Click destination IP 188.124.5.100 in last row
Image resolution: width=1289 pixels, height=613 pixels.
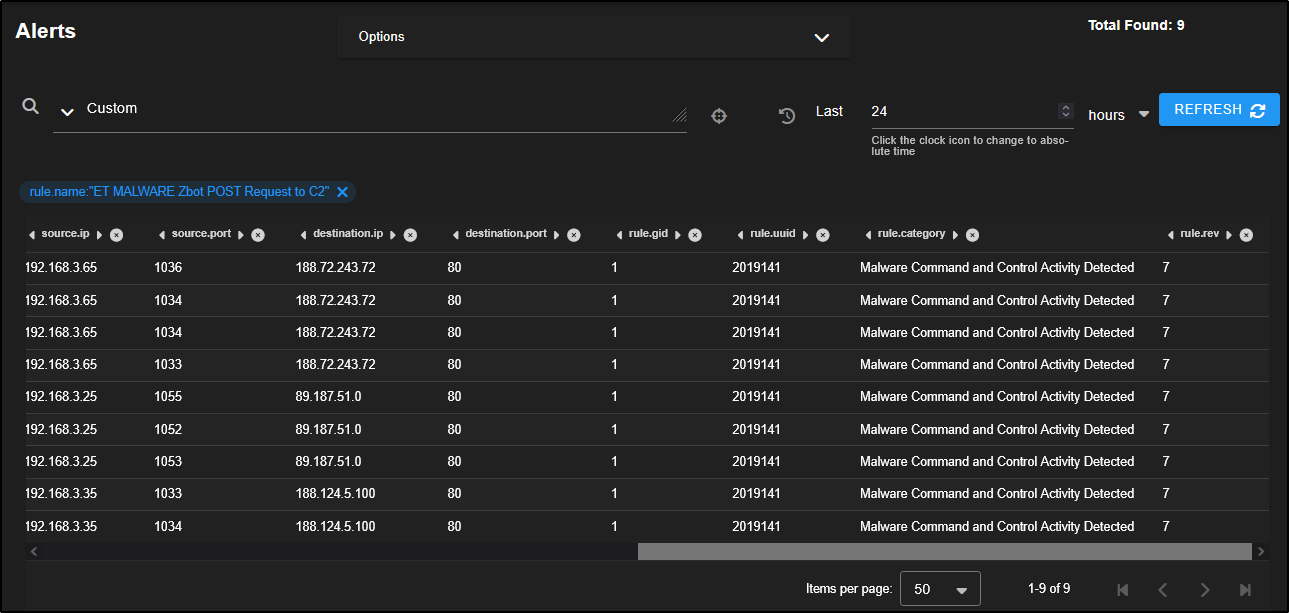point(335,526)
